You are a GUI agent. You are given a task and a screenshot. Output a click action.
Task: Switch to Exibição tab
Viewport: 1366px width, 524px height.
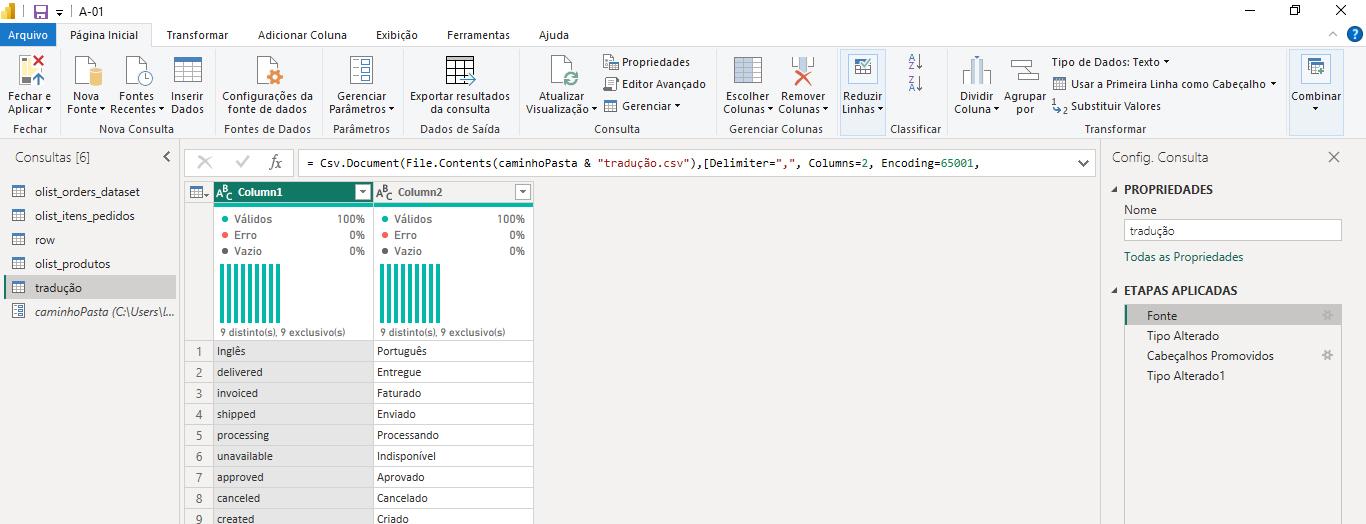(397, 35)
